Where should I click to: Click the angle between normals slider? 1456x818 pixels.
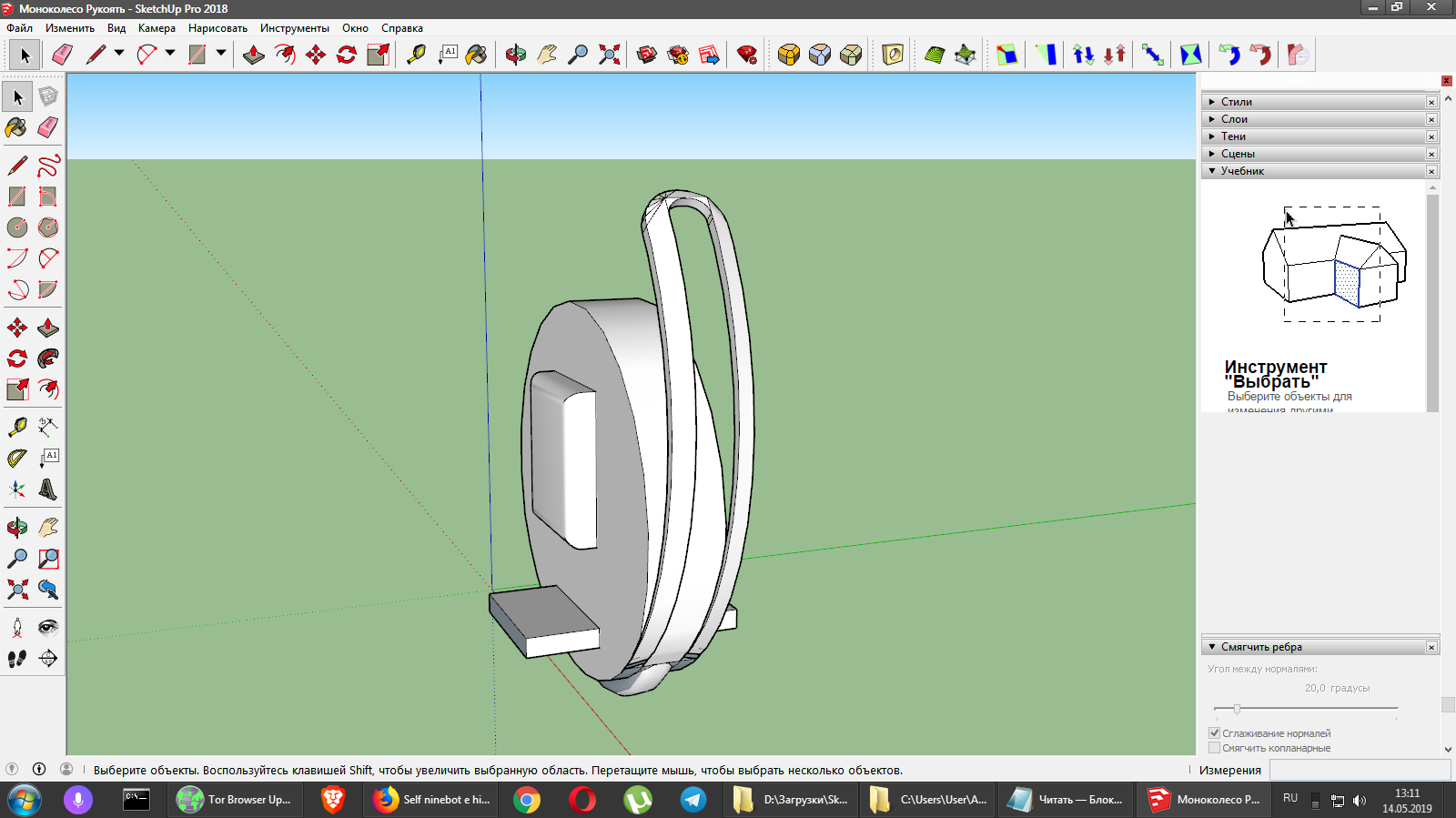tap(1237, 709)
